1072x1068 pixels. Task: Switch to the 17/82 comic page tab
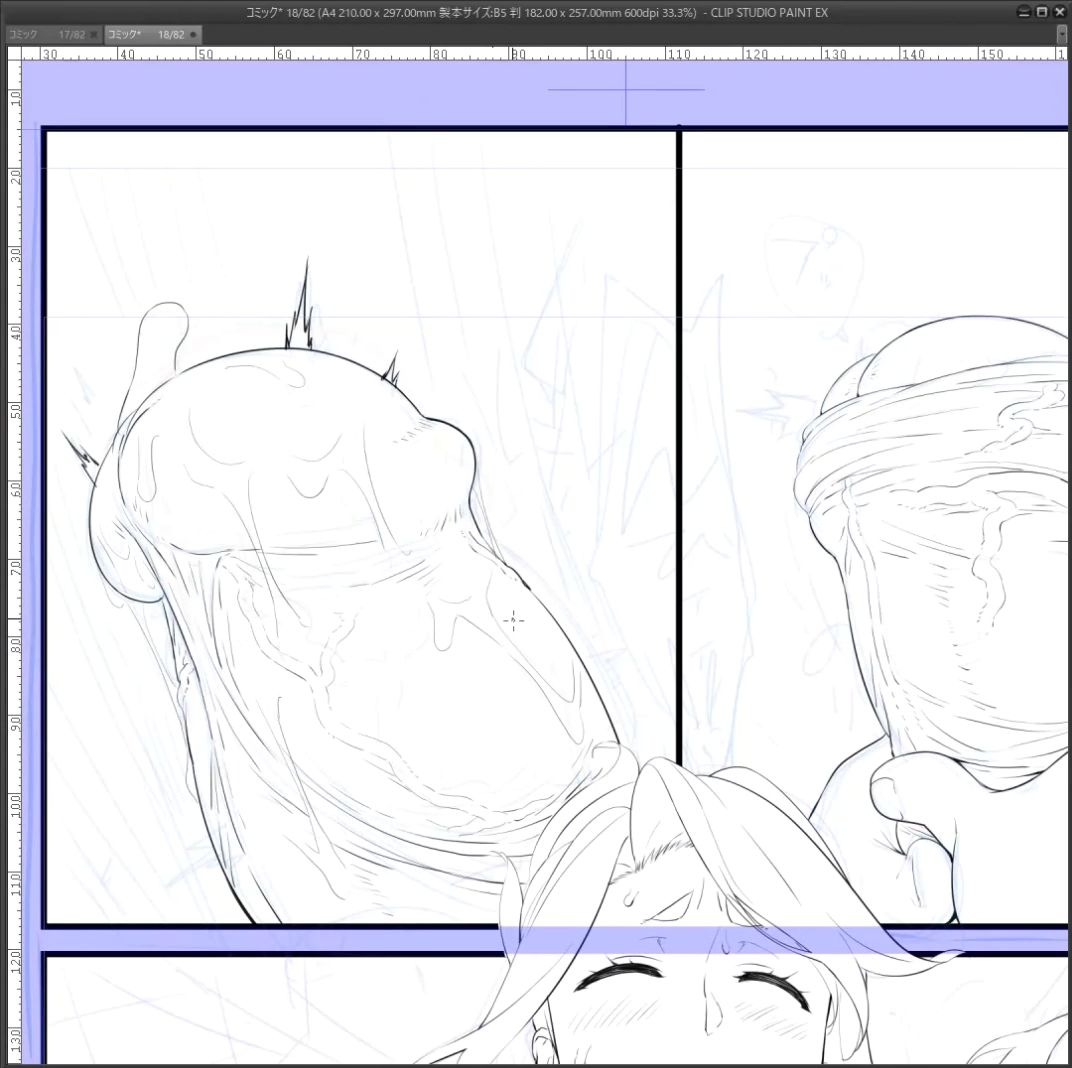click(x=48, y=34)
